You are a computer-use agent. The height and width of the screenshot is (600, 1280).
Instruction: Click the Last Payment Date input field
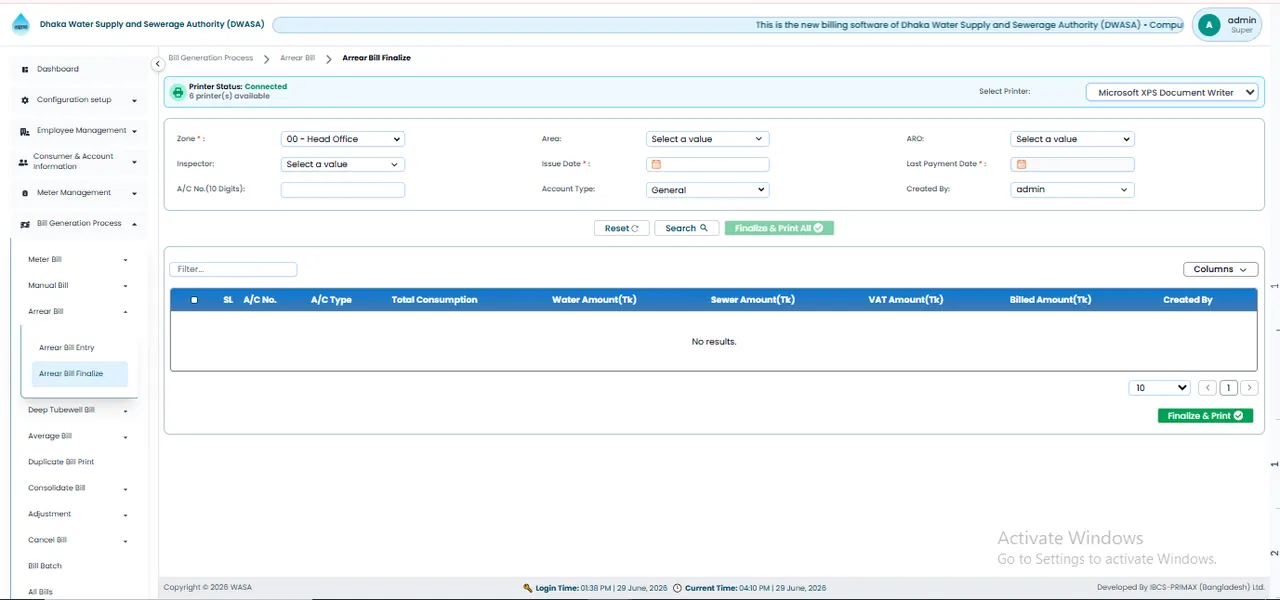coord(1072,164)
